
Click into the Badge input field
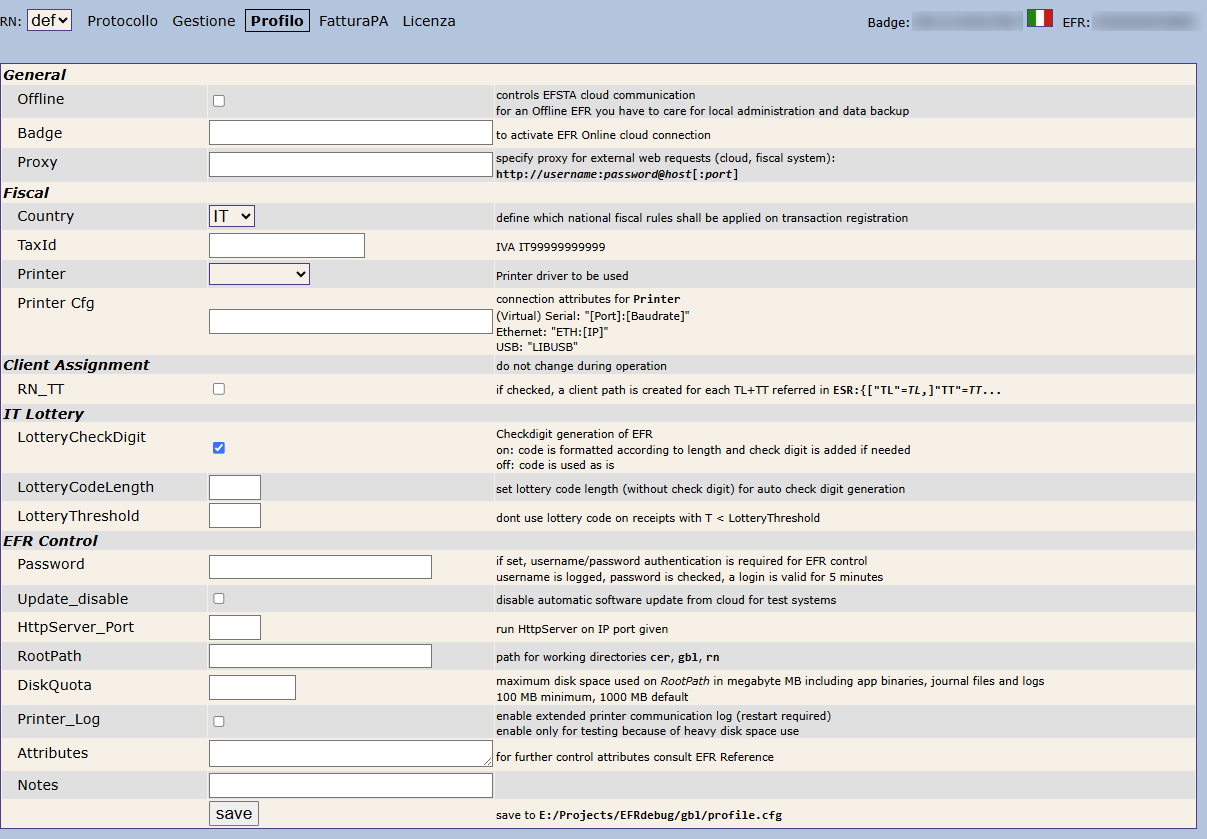coord(350,133)
